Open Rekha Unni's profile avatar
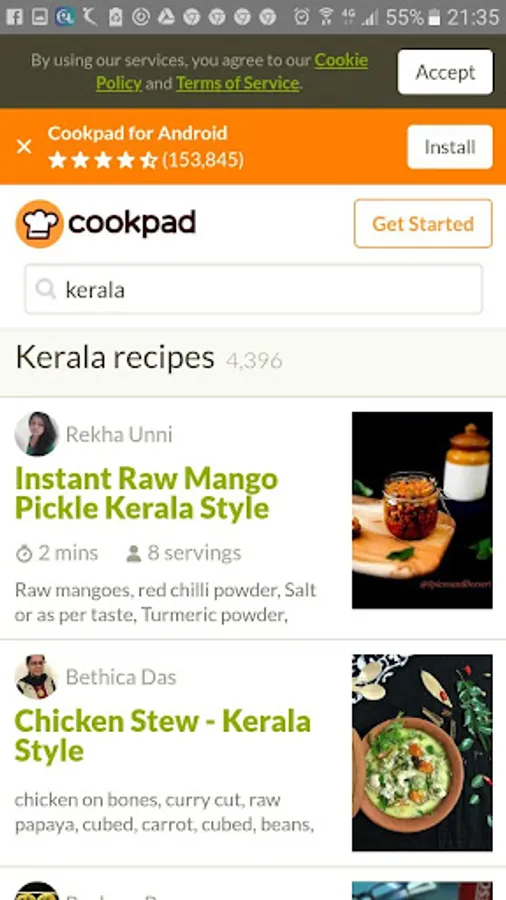The image size is (506, 900). (37, 434)
